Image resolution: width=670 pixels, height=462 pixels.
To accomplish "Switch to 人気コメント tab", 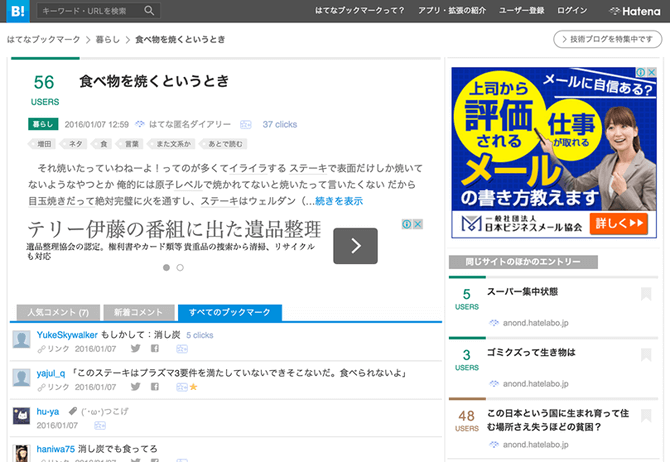I will pyautogui.click(x=58, y=313).
